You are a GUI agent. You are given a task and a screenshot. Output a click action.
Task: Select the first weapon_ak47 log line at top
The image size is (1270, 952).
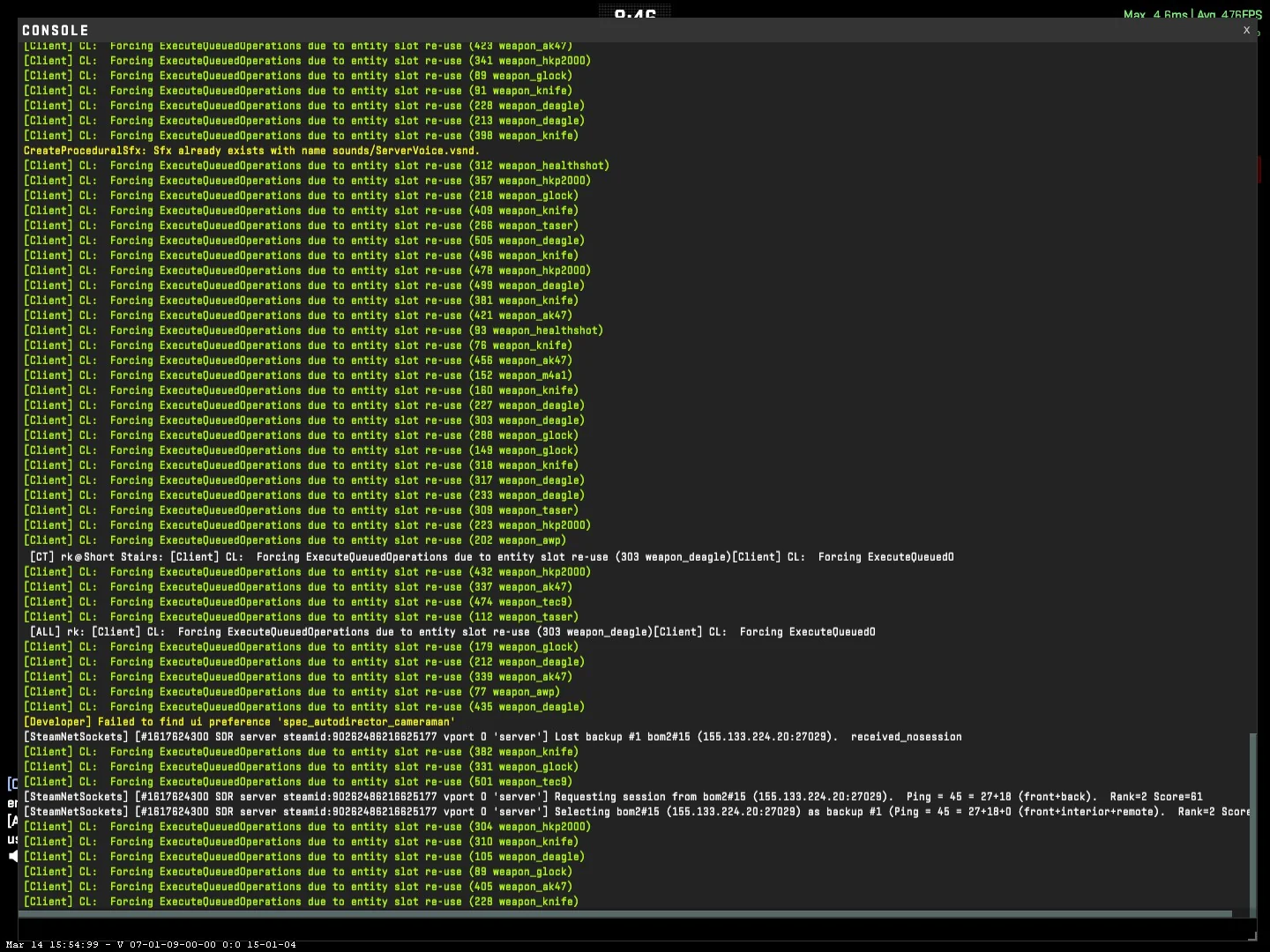point(300,45)
